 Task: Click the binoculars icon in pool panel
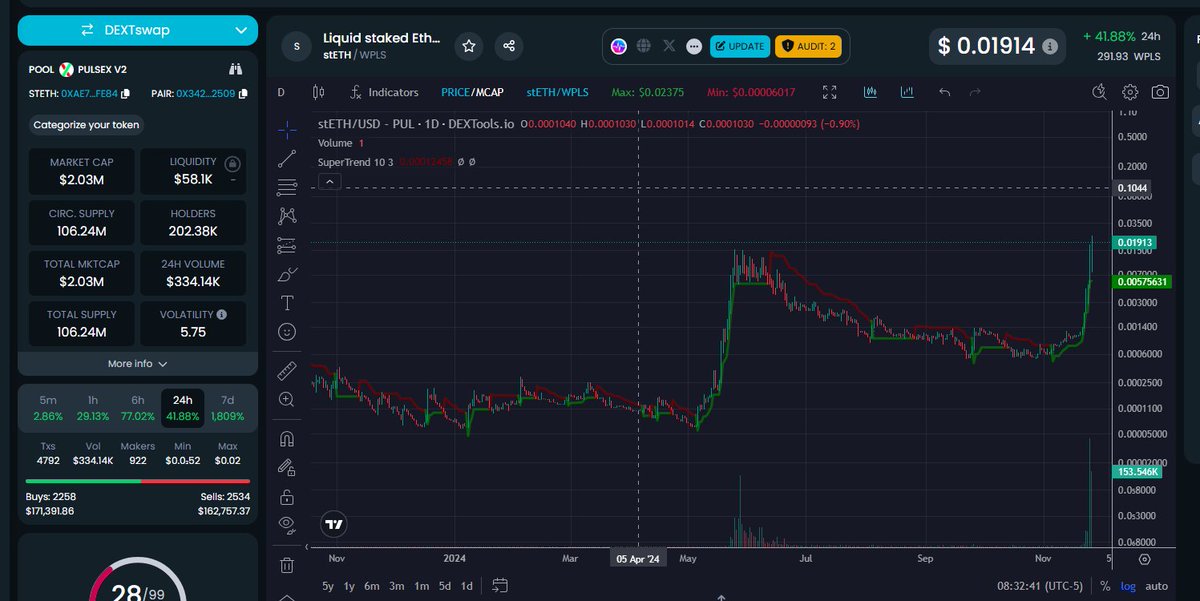(x=235, y=69)
